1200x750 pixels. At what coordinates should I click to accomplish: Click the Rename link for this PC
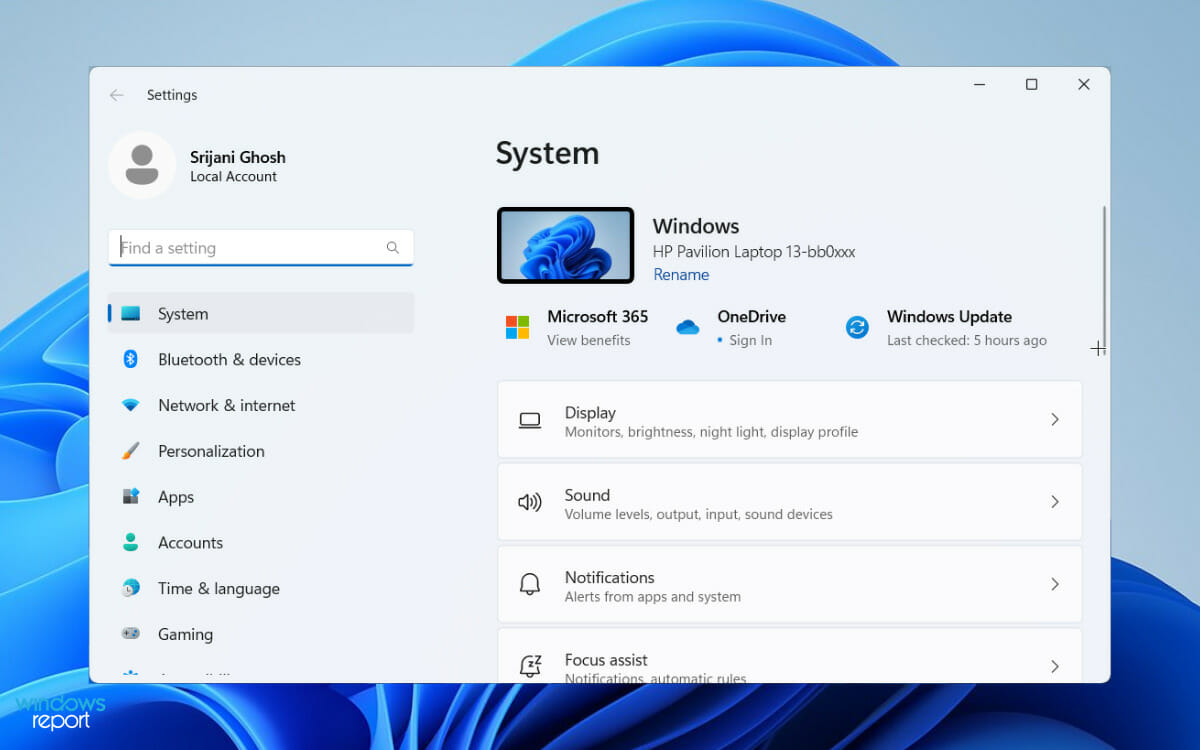(681, 274)
